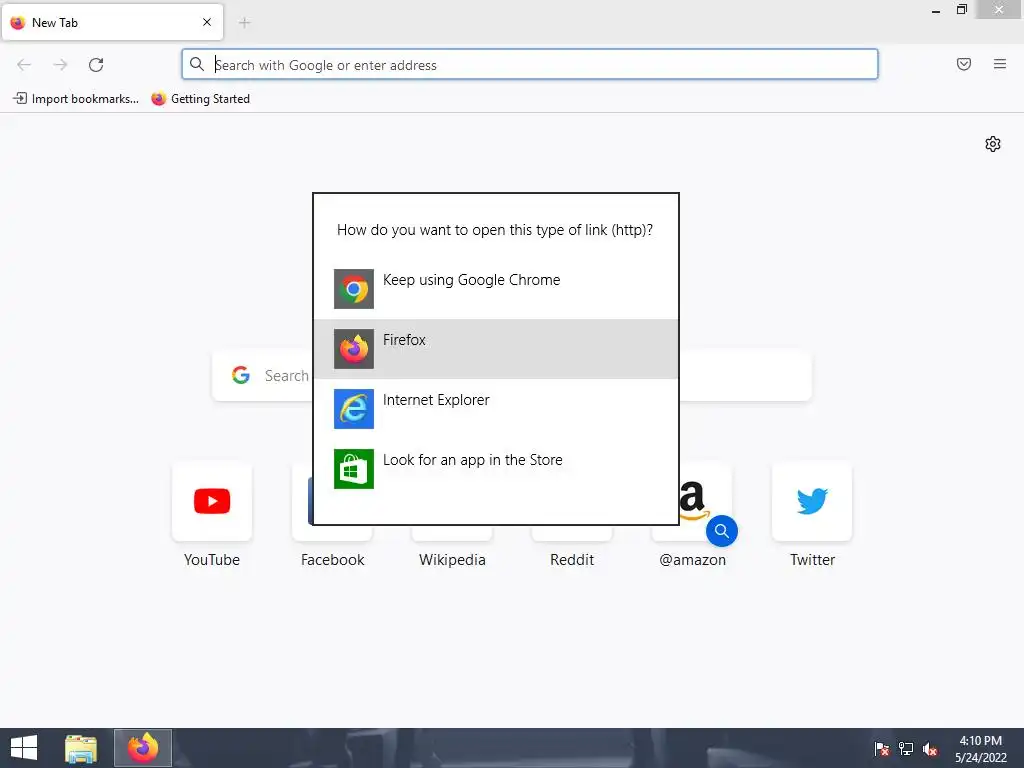This screenshot has width=1024, height=768.
Task: Click the green Windows Store icon
Action: [353, 469]
